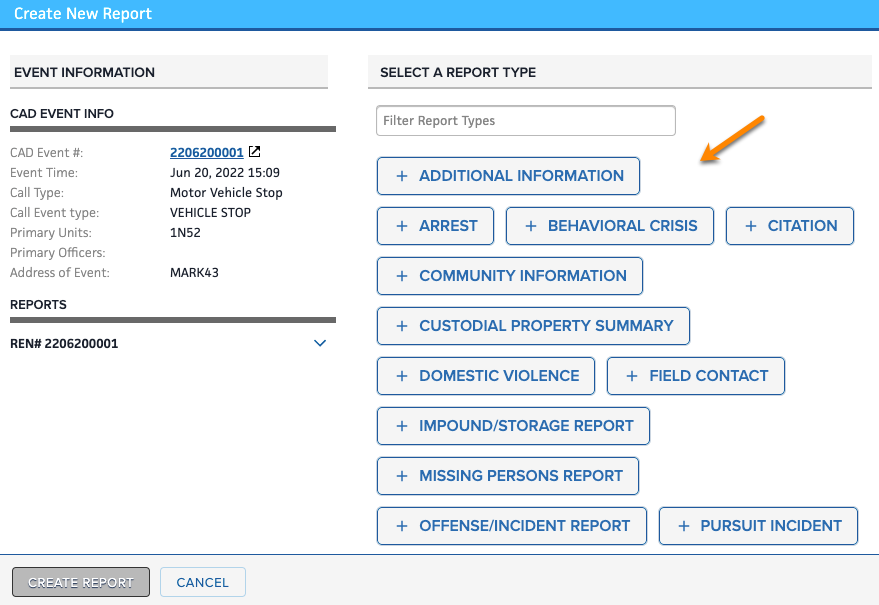Pick the Missing Persons Report type
The width and height of the screenshot is (879, 605).
(508, 476)
